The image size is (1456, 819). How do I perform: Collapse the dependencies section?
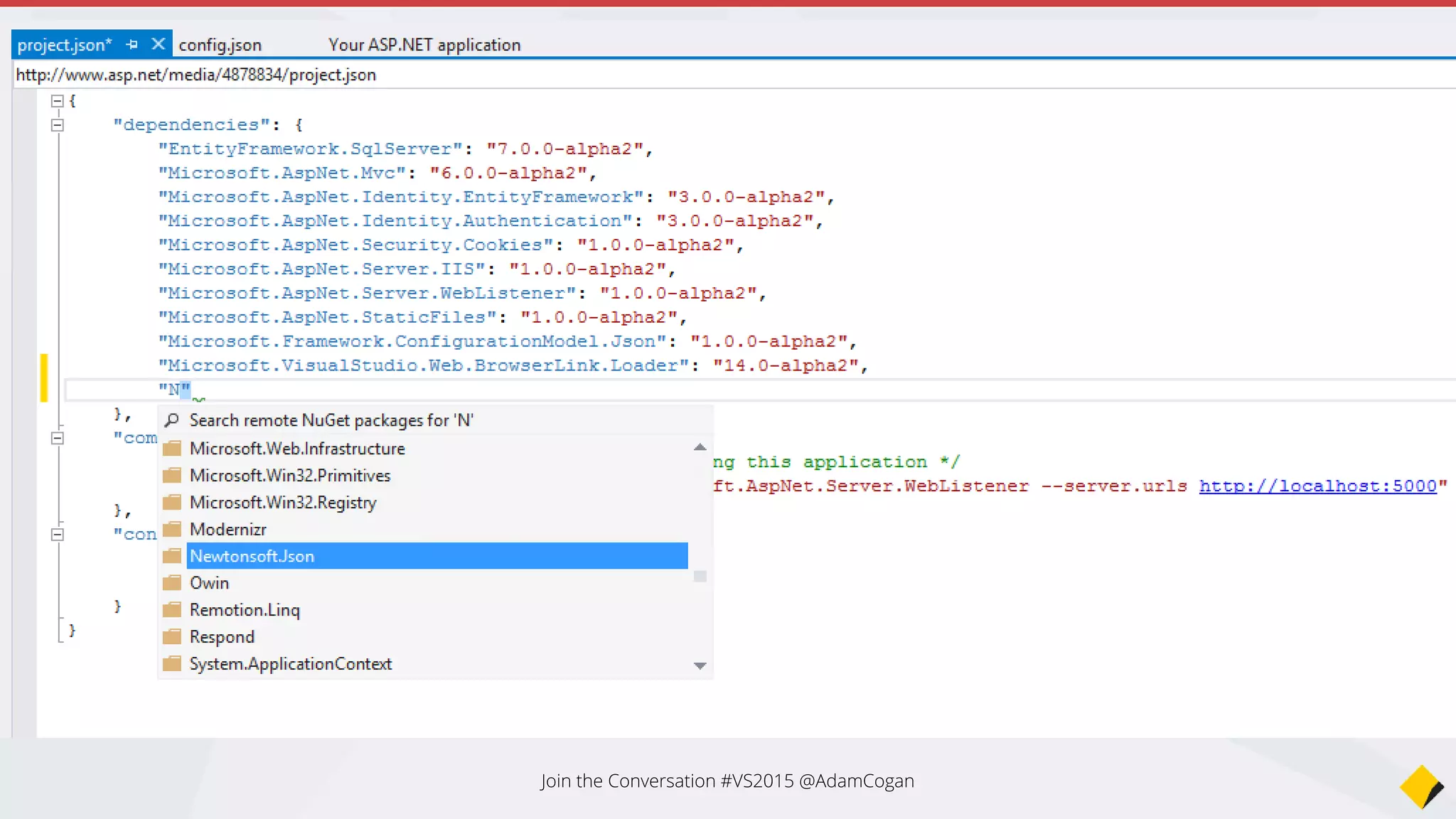tap(58, 125)
